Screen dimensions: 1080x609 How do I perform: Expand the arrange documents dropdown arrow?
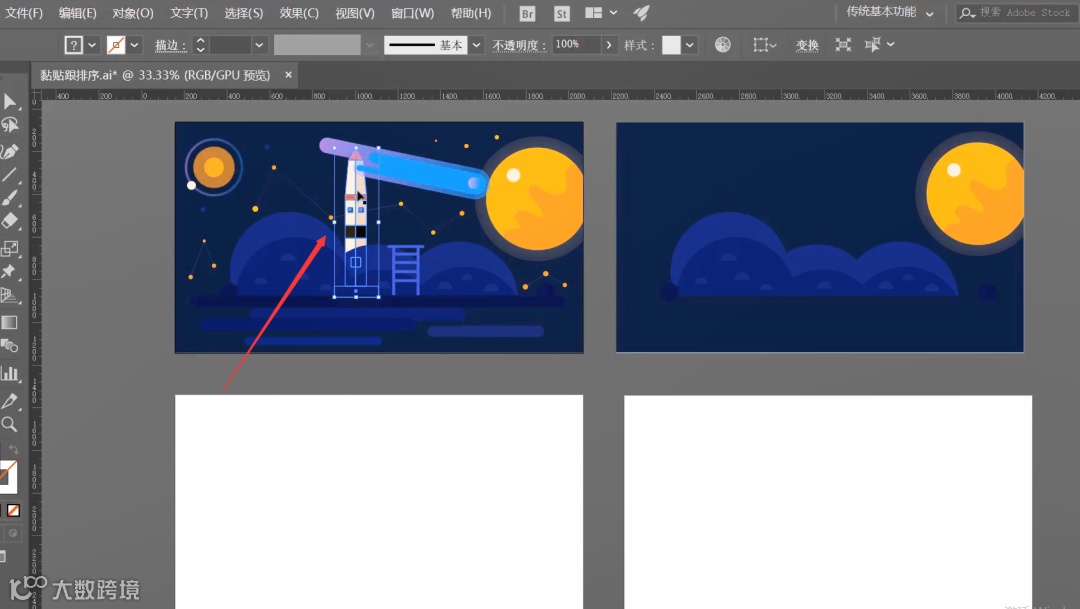614,12
